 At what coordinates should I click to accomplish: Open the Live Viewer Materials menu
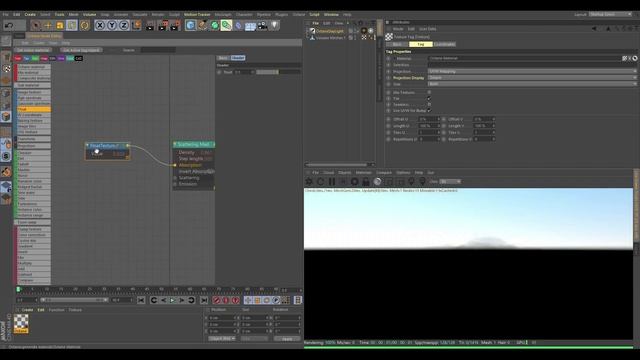click(x=363, y=173)
